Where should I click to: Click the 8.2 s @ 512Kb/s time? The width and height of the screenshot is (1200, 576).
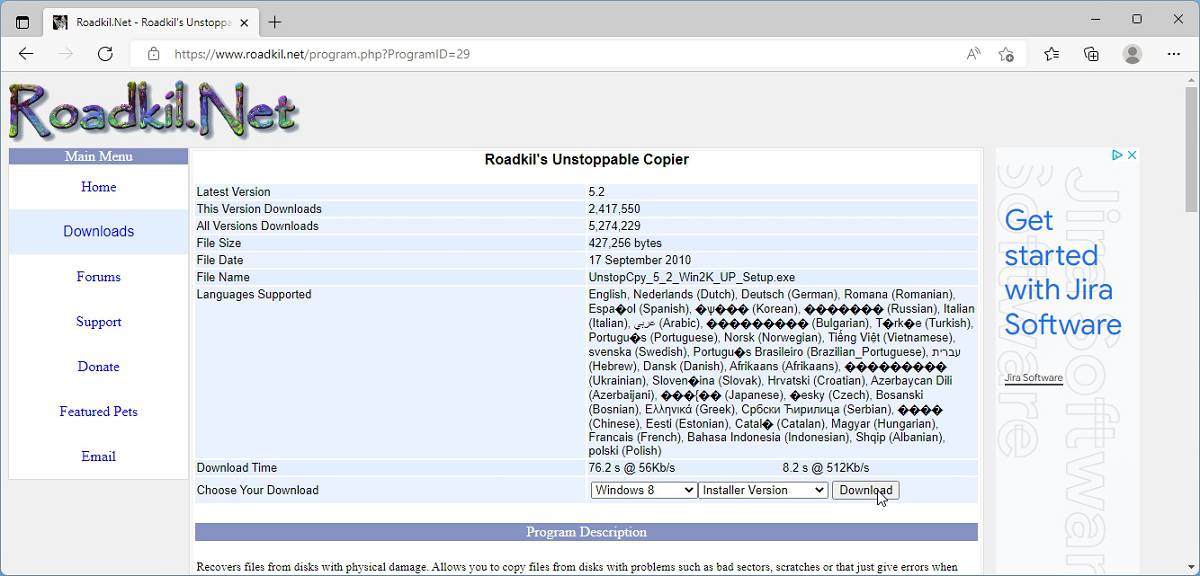pos(826,468)
